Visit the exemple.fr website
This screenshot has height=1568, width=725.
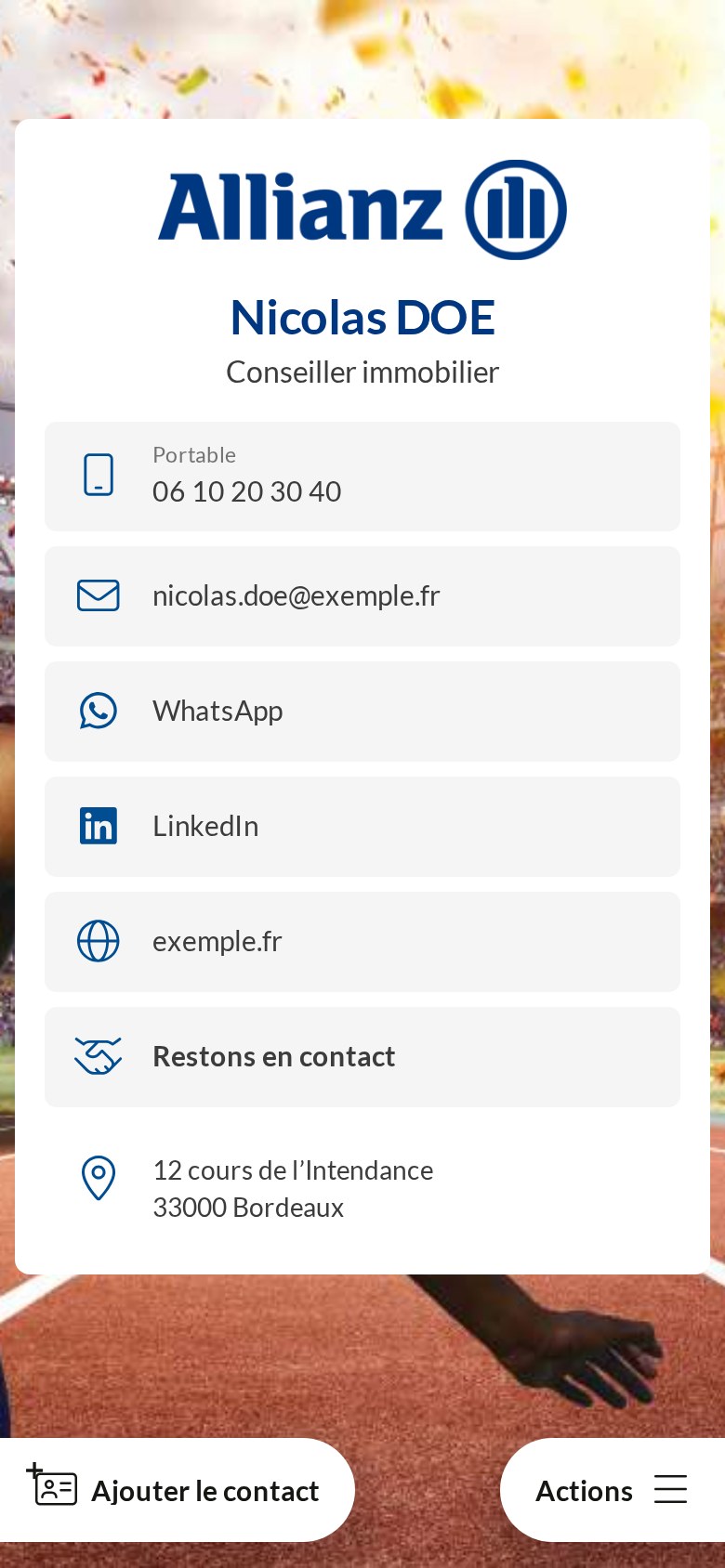(362, 942)
